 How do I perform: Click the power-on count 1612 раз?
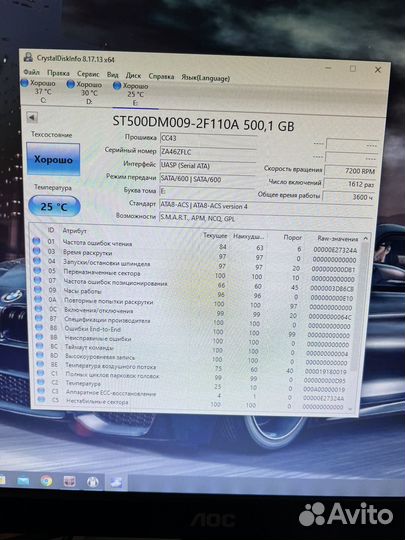(349, 184)
